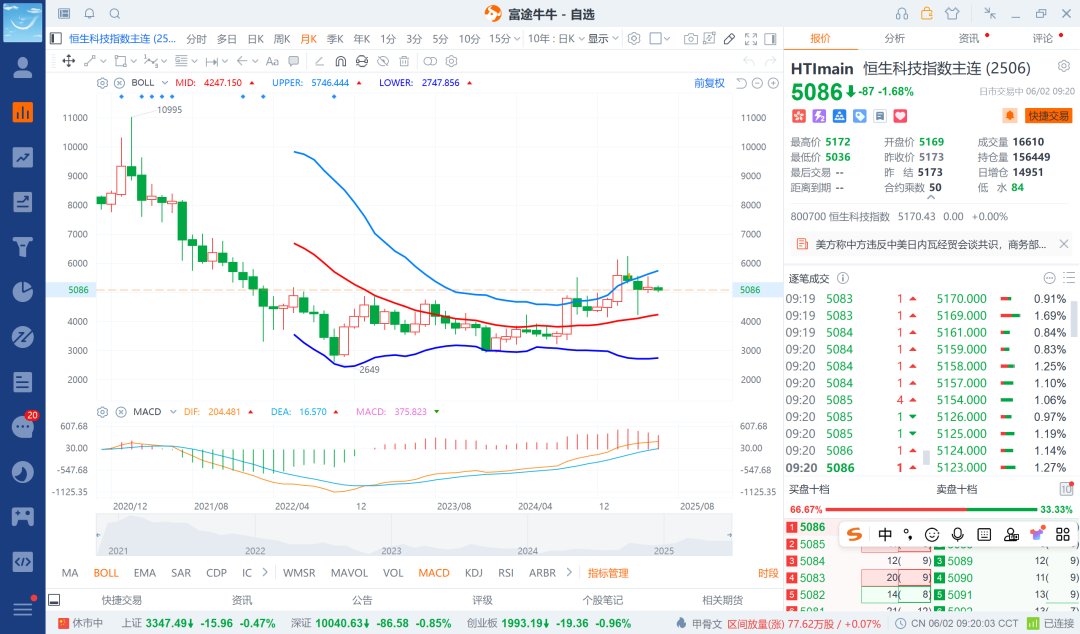Open the game controller icon in sidebar
The width and height of the screenshot is (1080, 634).
click(x=23, y=517)
